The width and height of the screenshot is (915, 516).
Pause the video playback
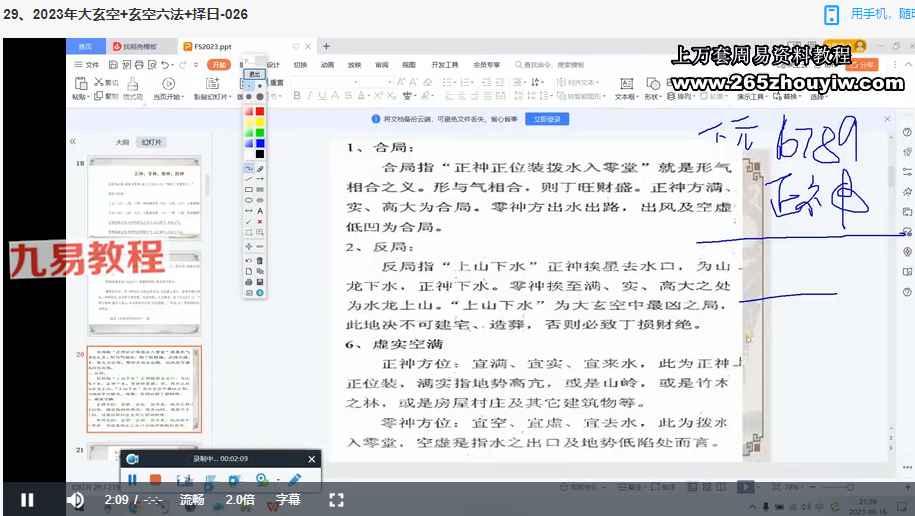[x=27, y=499]
